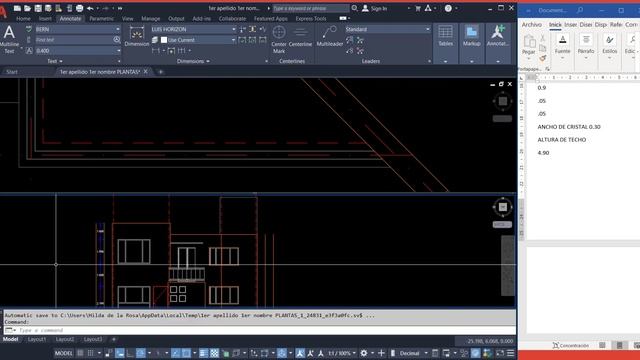
Task: Click the white dimension layer color swatch
Action: 164,40
